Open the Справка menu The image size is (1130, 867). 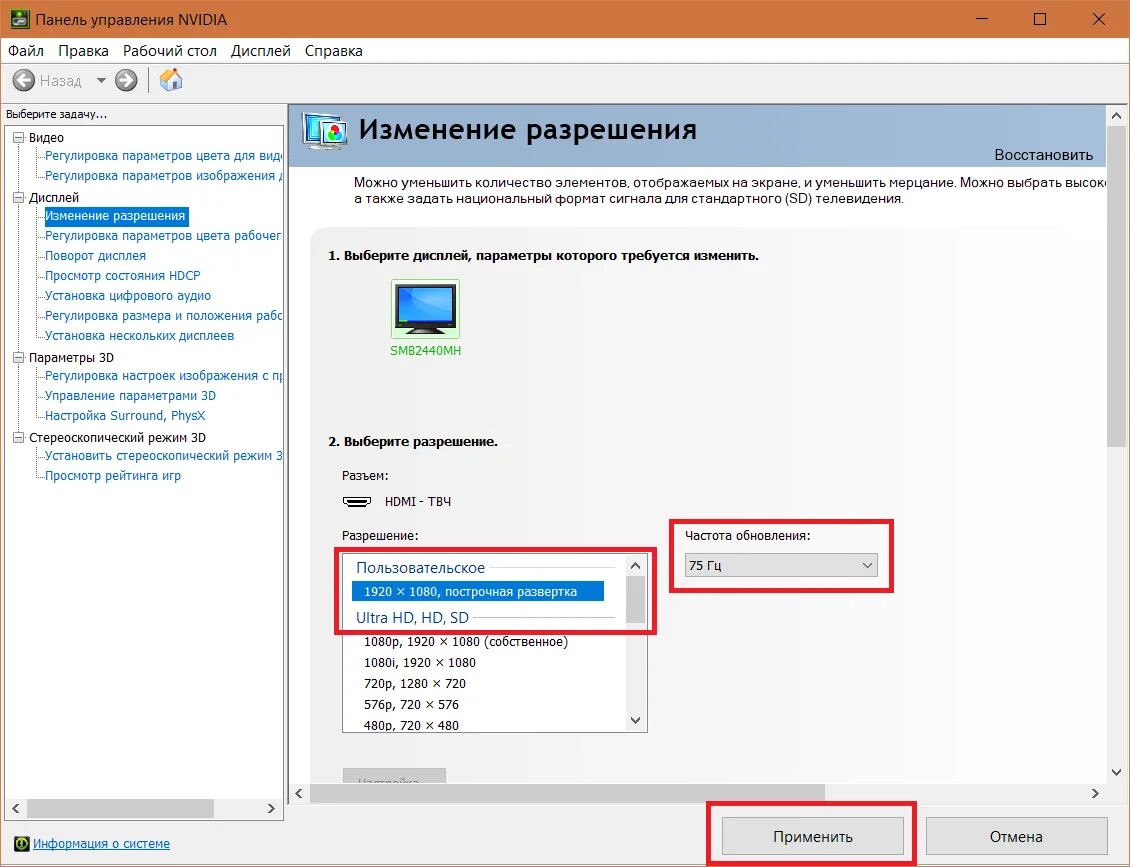tap(334, 50)
